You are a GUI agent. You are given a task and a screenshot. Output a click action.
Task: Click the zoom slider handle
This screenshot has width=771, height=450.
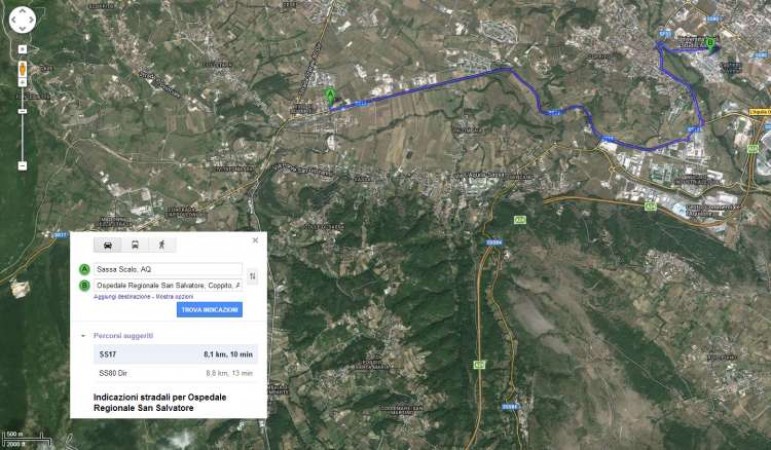(x=22, y=112)
